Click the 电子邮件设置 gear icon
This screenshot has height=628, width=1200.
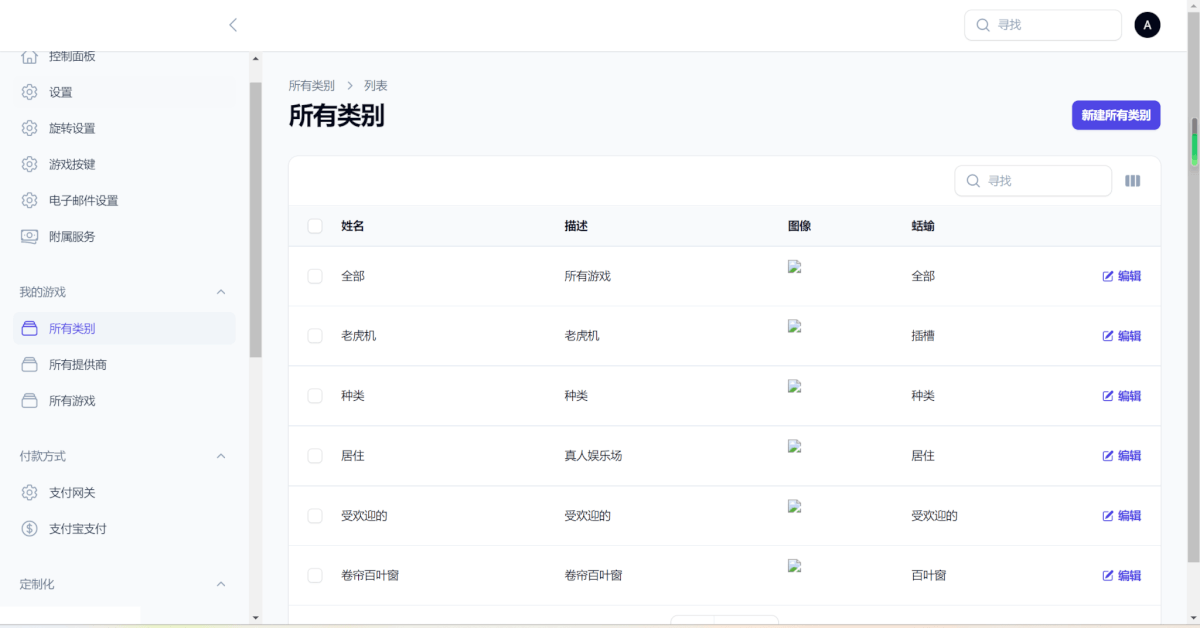click(30, 200)
